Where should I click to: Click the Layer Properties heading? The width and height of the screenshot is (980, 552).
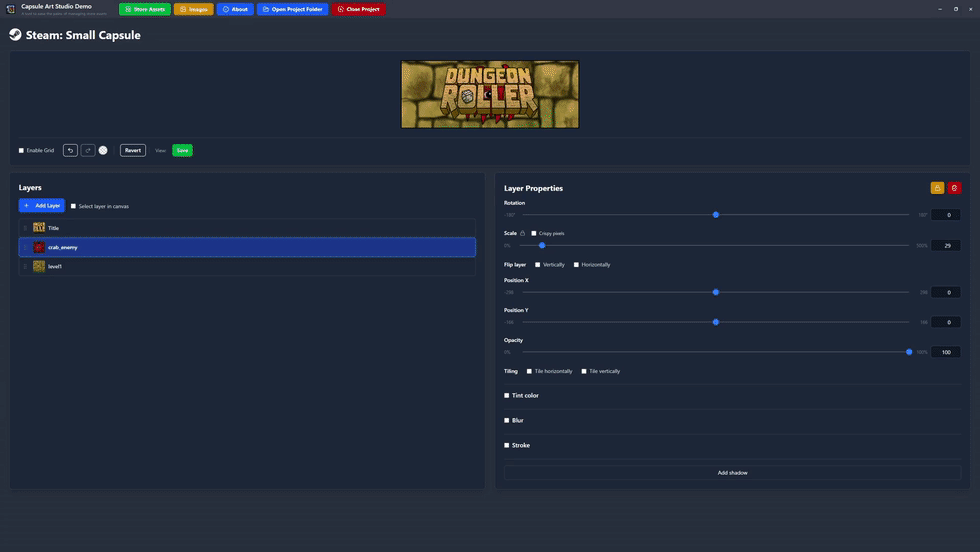[x=533, y=188]
